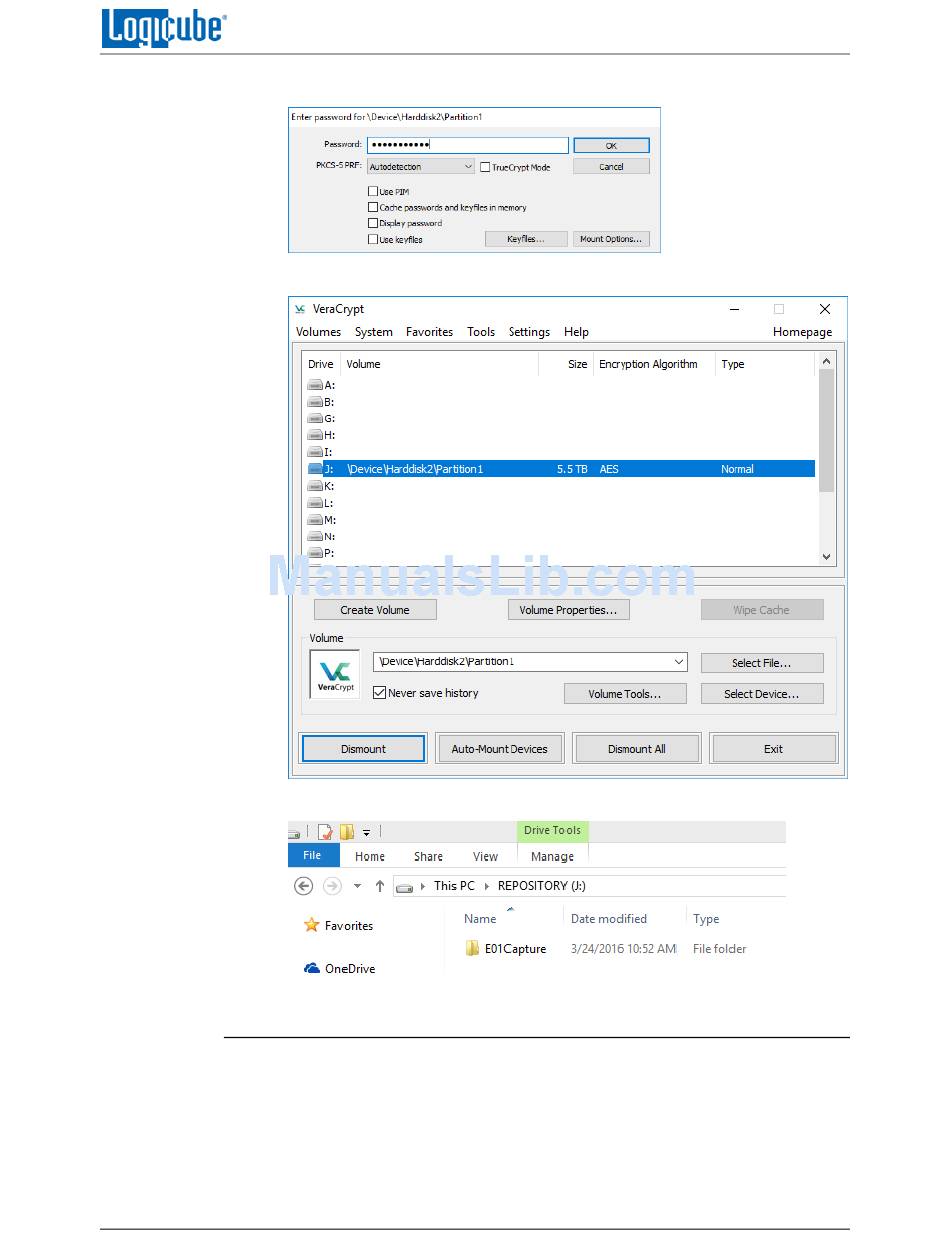Select the N: drive icon in VeraCrypt list
The image size is (950, 1260).
click(315, 537)
